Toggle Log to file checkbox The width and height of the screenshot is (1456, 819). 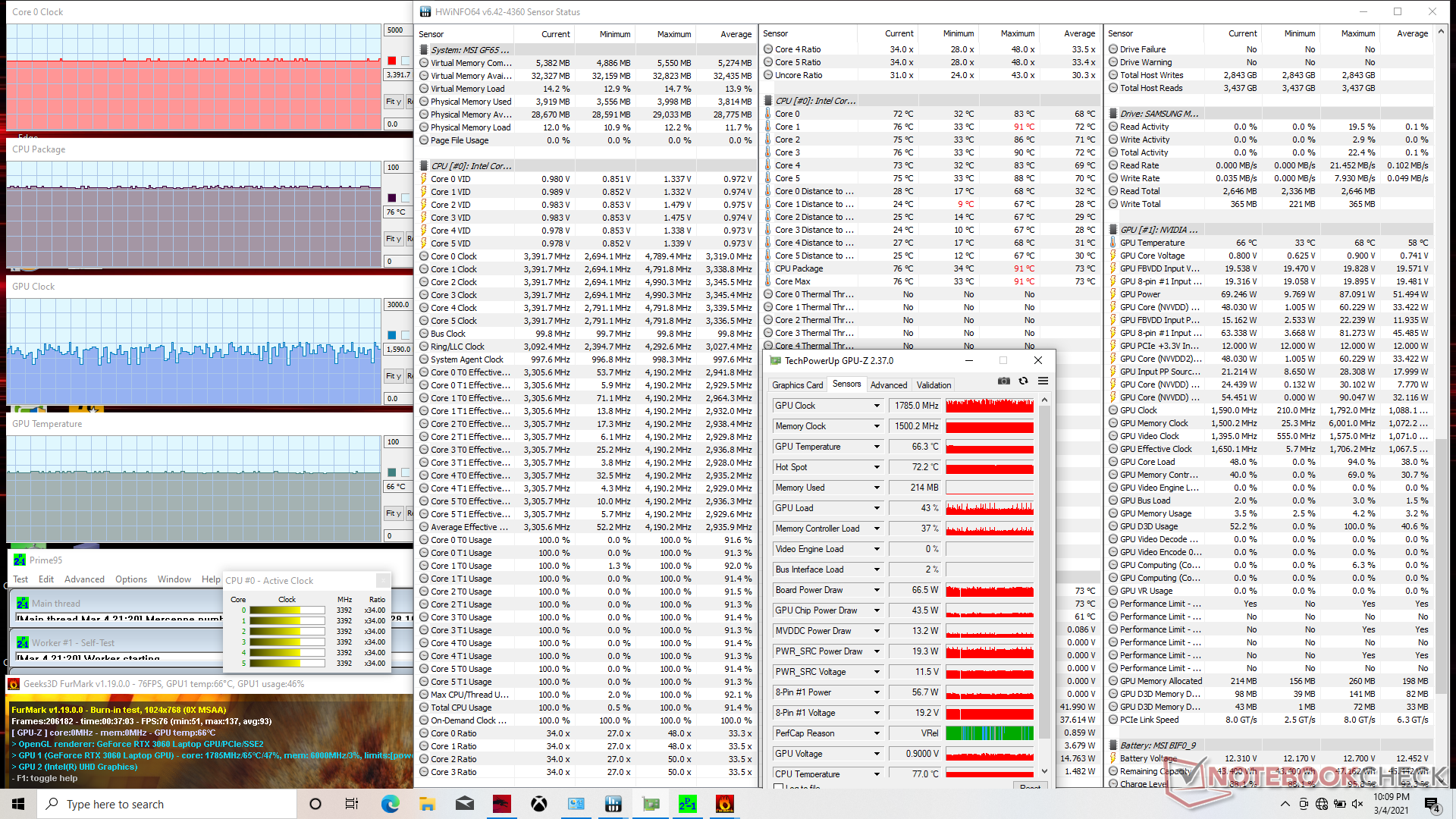pos(778,787)
